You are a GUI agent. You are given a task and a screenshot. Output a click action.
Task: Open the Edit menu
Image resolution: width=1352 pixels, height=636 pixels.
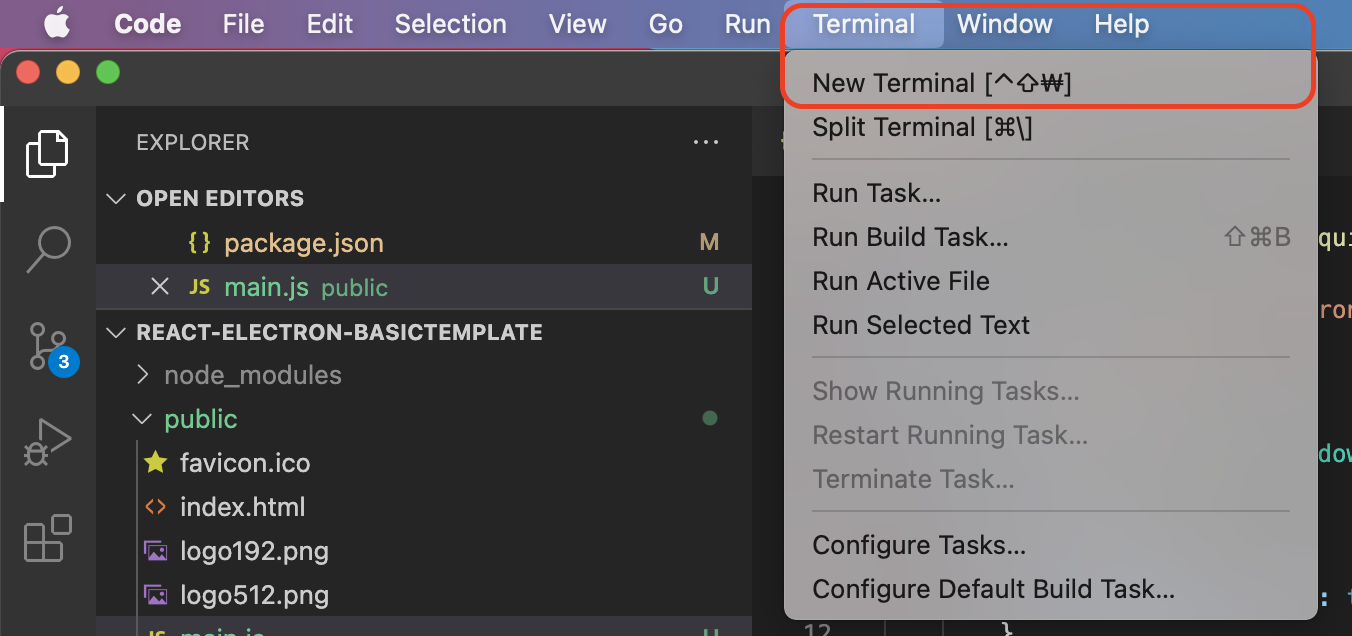click(330, 24)
